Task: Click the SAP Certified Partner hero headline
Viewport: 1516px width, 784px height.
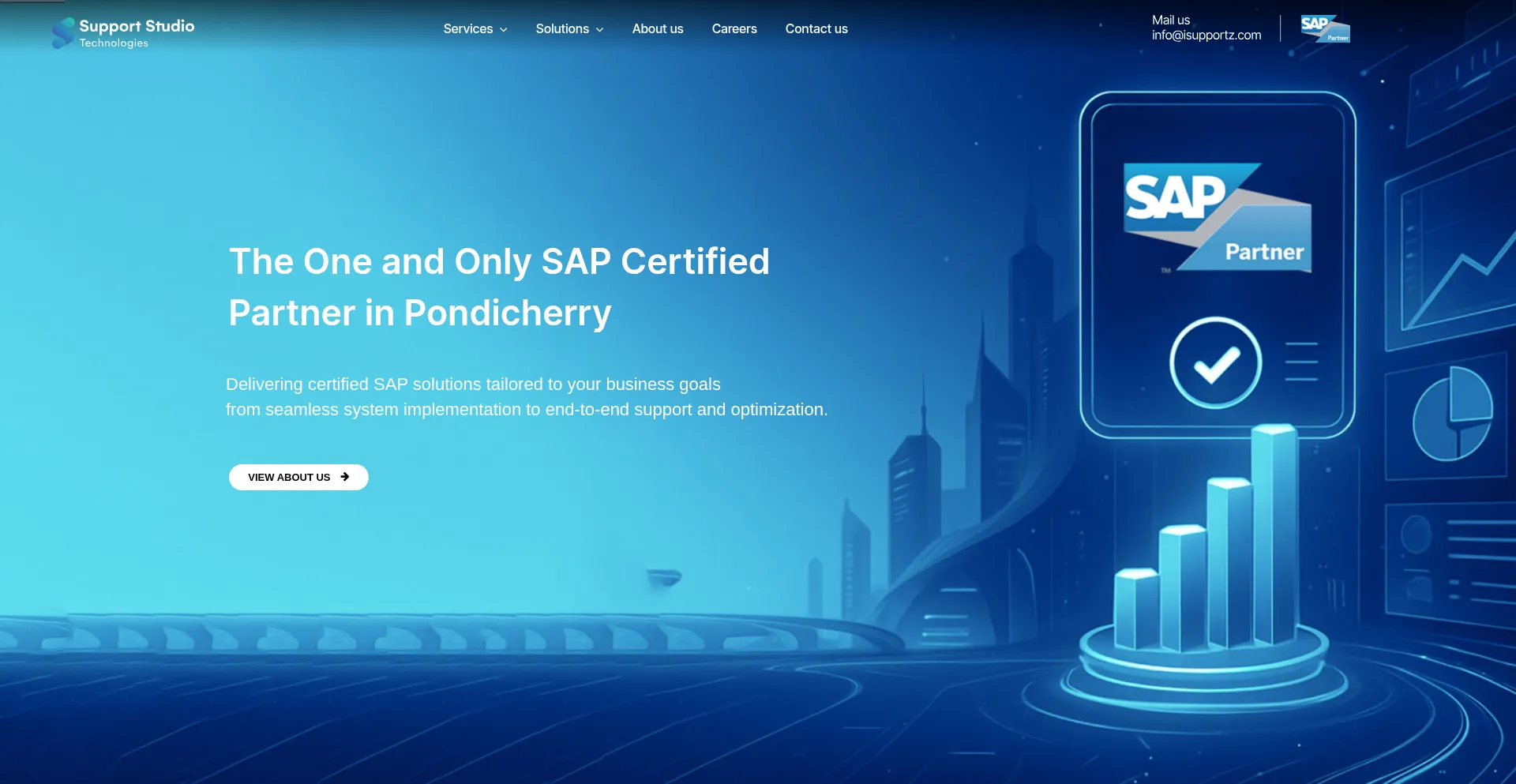Action: (498, 287)
